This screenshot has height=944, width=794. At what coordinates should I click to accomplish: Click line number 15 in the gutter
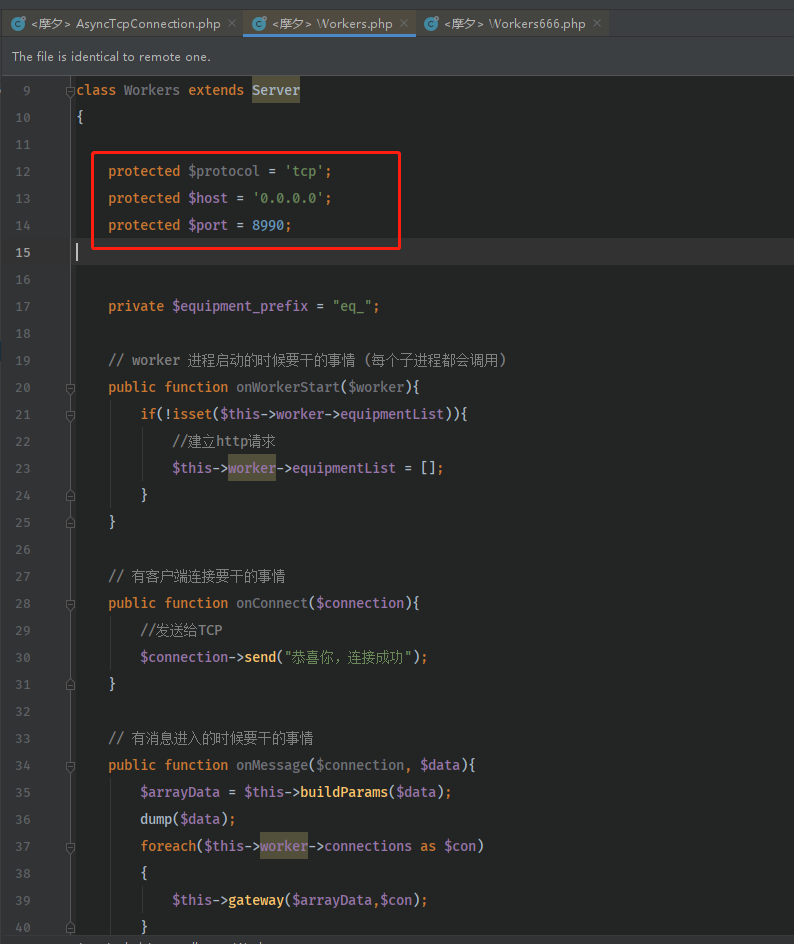pyautogui.click(x=23, y=253)
